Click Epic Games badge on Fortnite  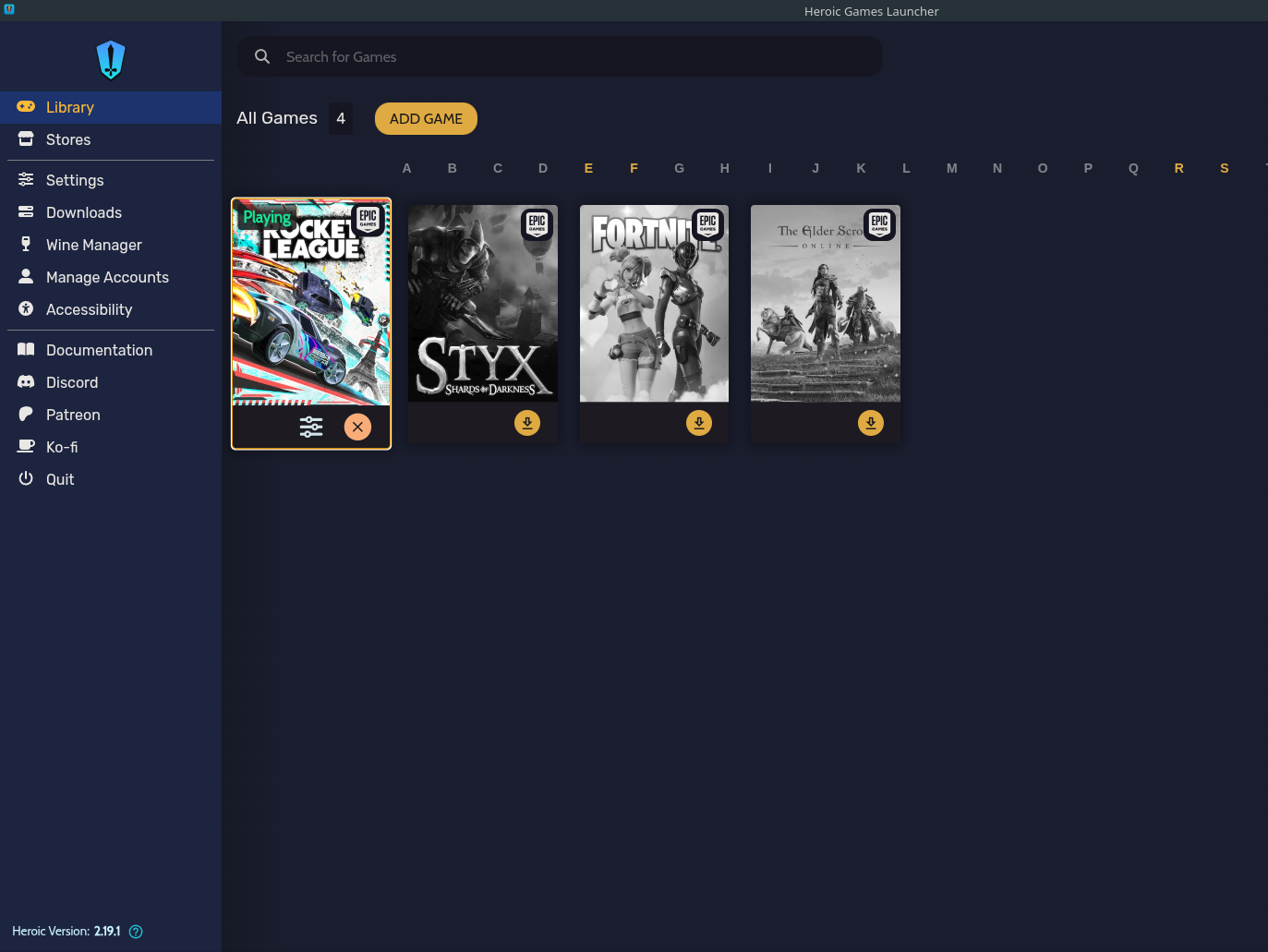[708, 224]
